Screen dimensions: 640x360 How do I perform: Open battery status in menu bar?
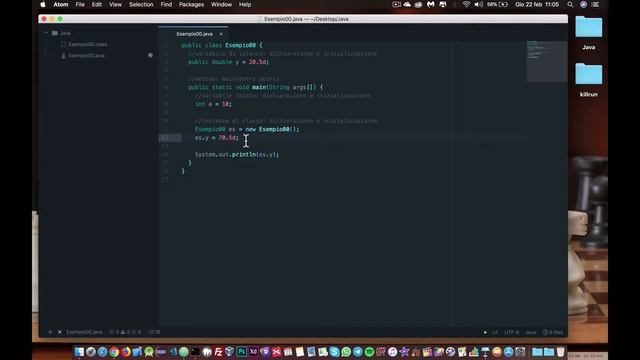[498, 4]
